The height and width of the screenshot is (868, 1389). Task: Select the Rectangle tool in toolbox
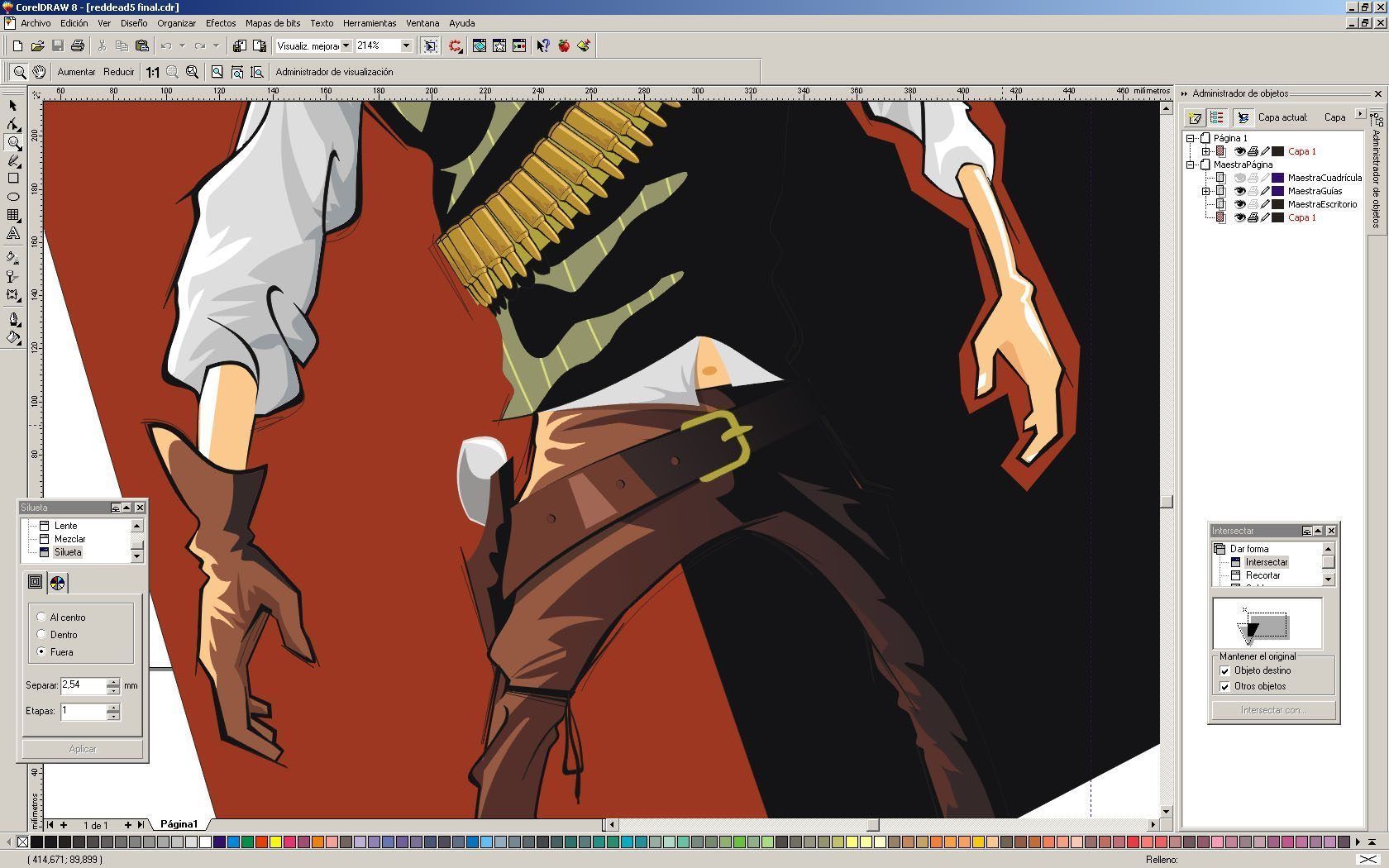click(x=13, y=178)
